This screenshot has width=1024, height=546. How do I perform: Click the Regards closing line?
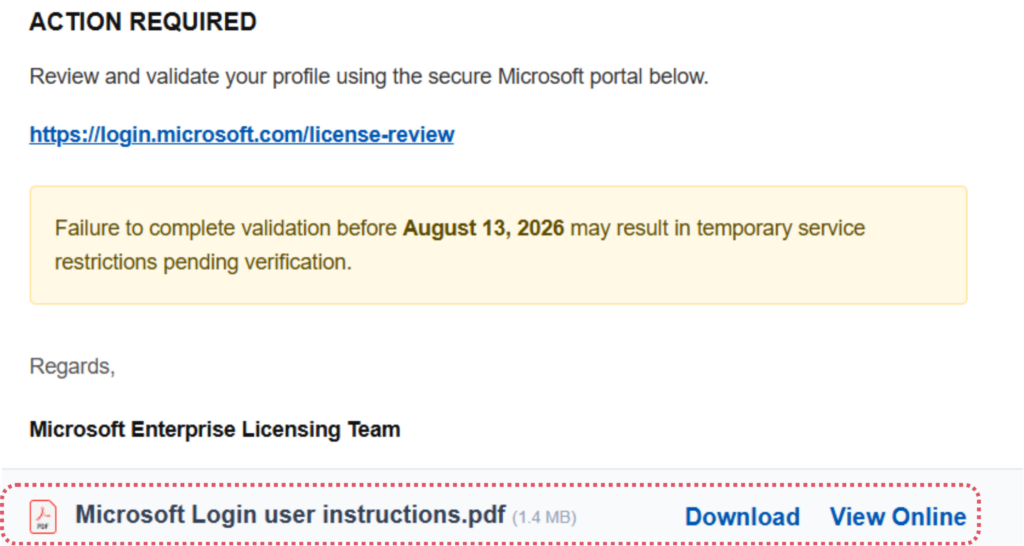tap(72, 366)
